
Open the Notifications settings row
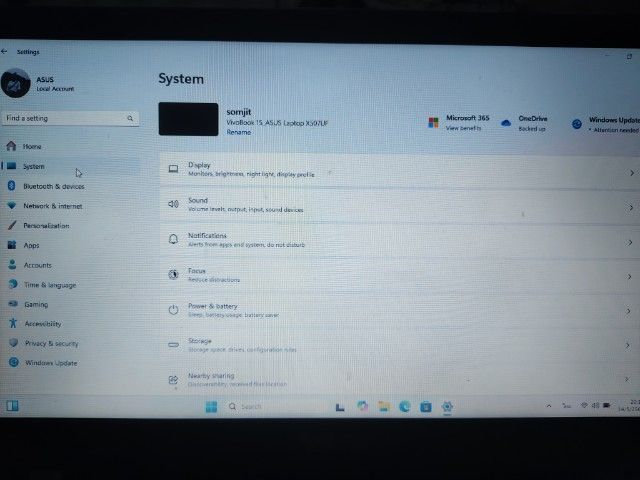click(x=400, y=240)
